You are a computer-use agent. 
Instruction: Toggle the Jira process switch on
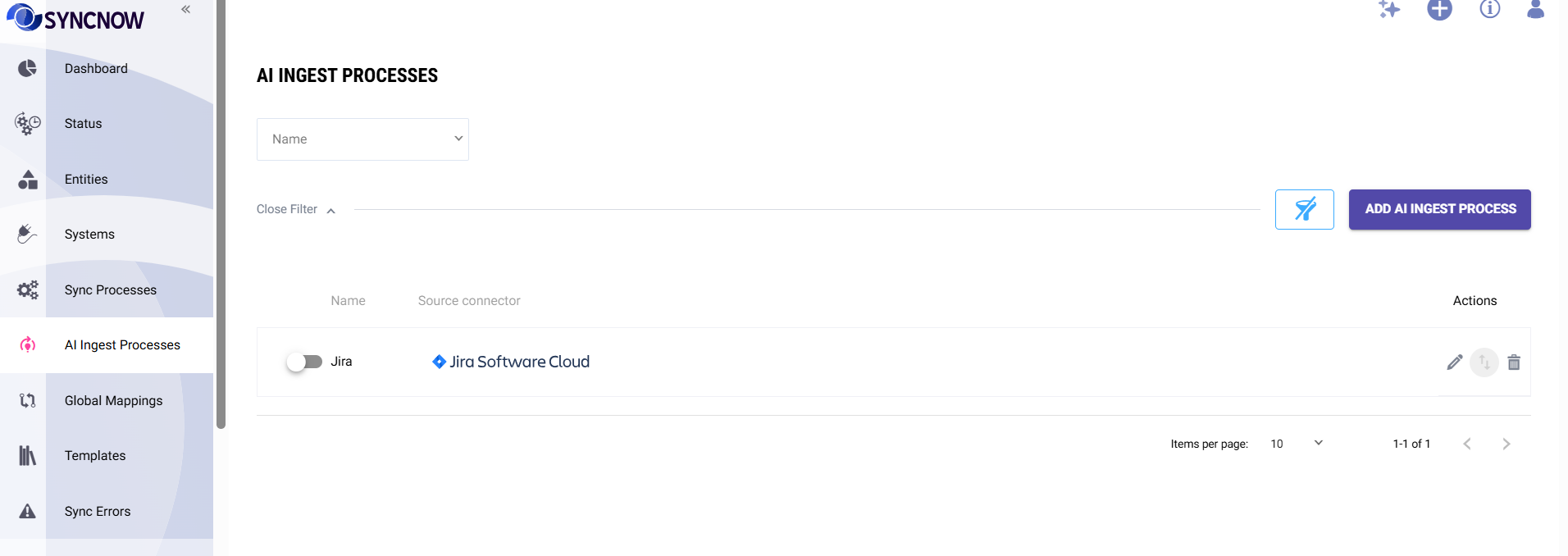coord(304,362)
